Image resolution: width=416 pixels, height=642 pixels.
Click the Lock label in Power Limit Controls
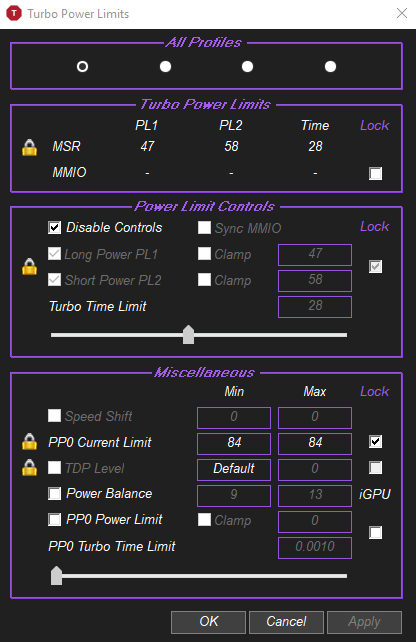[x=374, y=226]
